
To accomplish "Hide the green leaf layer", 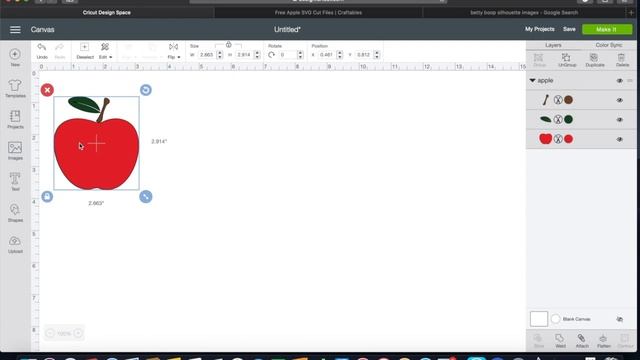I will [620, 120].
